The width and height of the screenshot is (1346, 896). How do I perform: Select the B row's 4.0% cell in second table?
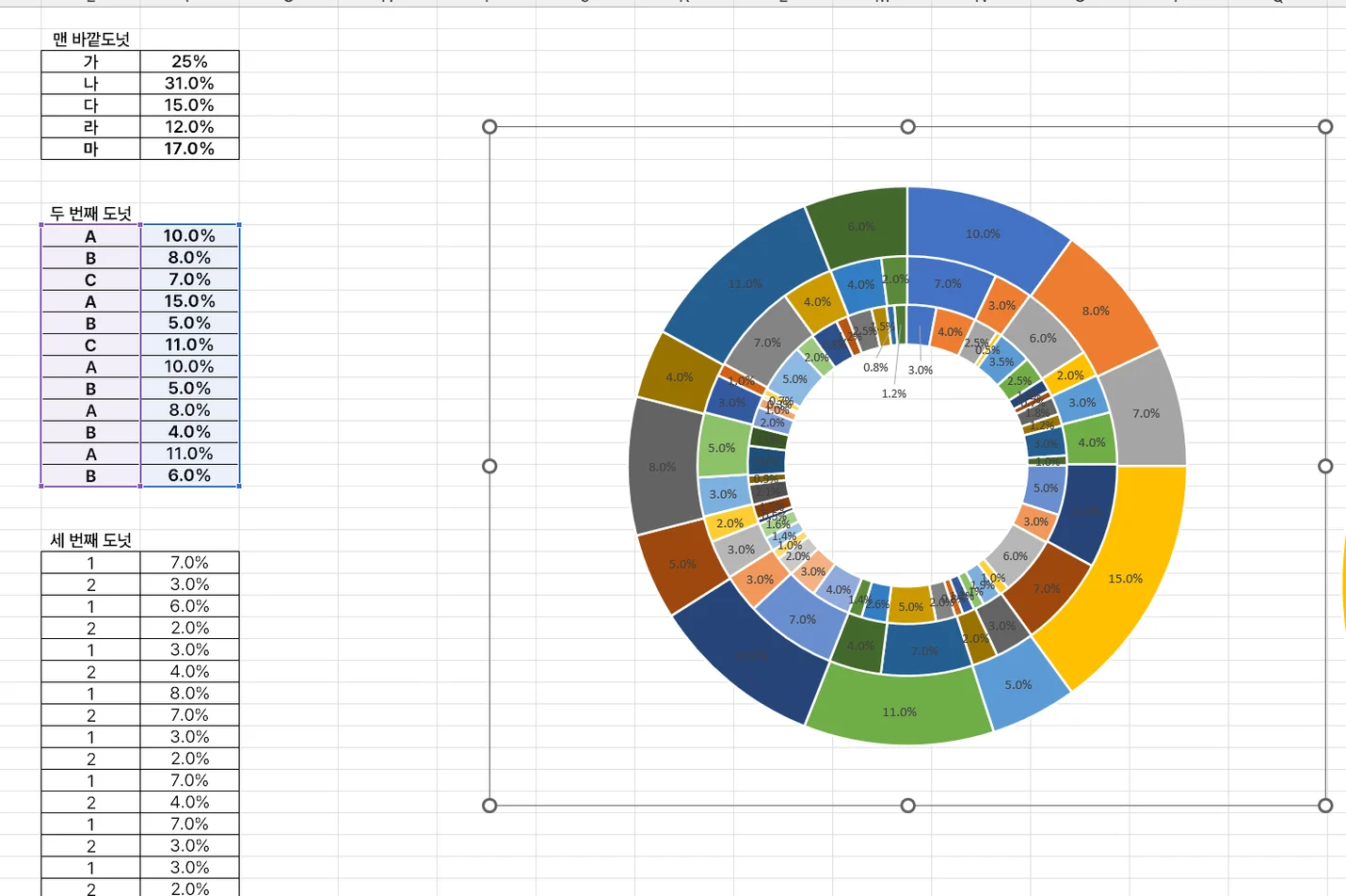pyautogui.click(x=189, y=432)
